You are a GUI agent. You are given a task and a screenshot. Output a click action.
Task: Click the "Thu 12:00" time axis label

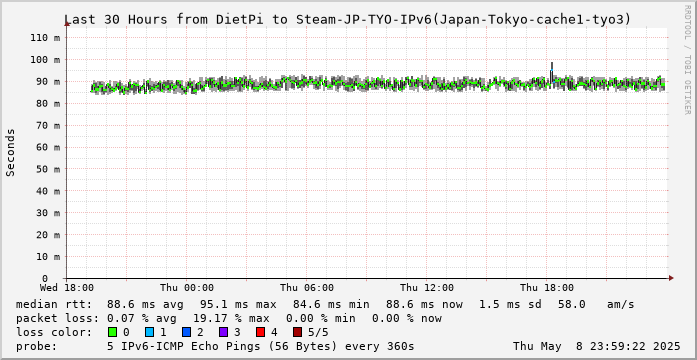[x=427, y=288]
